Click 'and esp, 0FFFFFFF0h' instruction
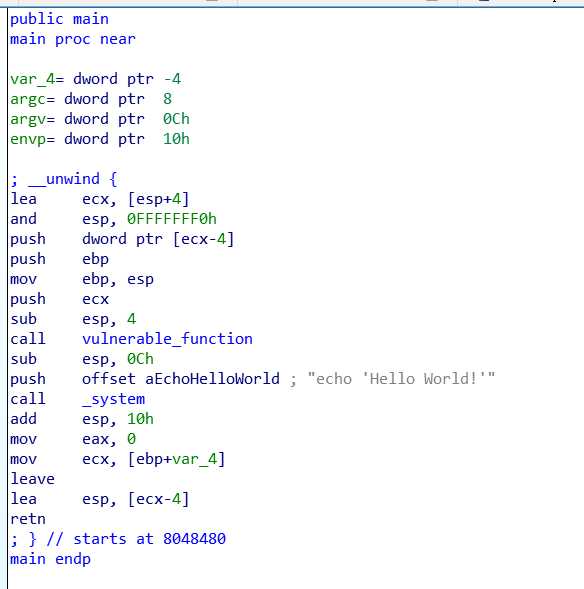 click(113, 219)
